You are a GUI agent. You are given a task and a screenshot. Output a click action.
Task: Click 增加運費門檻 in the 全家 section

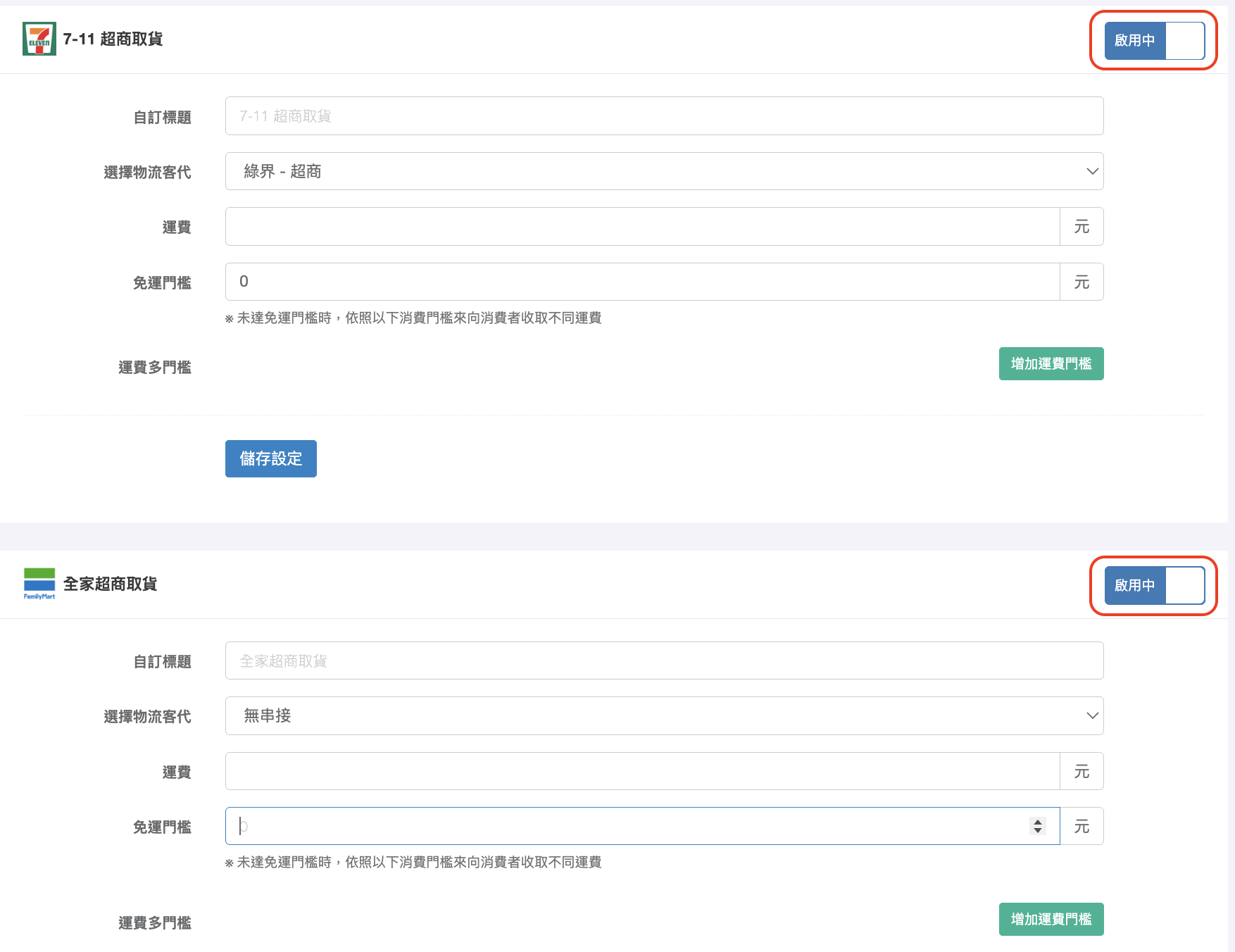pyautogui.click(x=1051, y=920)
